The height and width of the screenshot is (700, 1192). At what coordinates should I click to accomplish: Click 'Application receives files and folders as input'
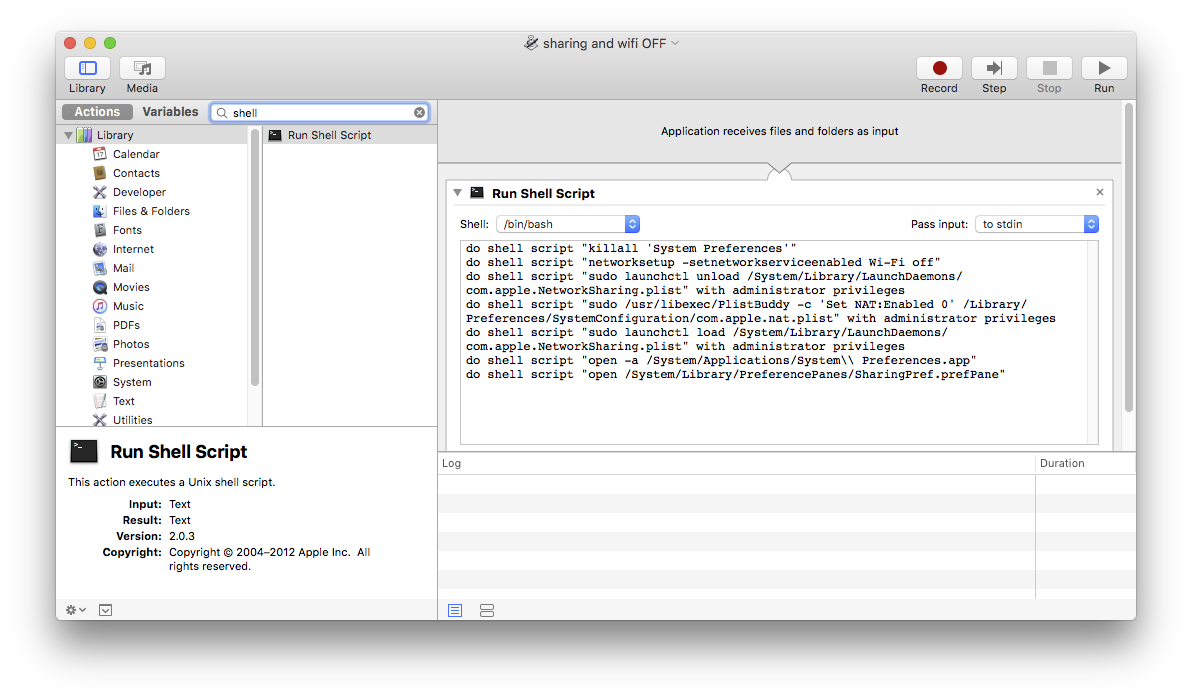click(x=779, y=131)
